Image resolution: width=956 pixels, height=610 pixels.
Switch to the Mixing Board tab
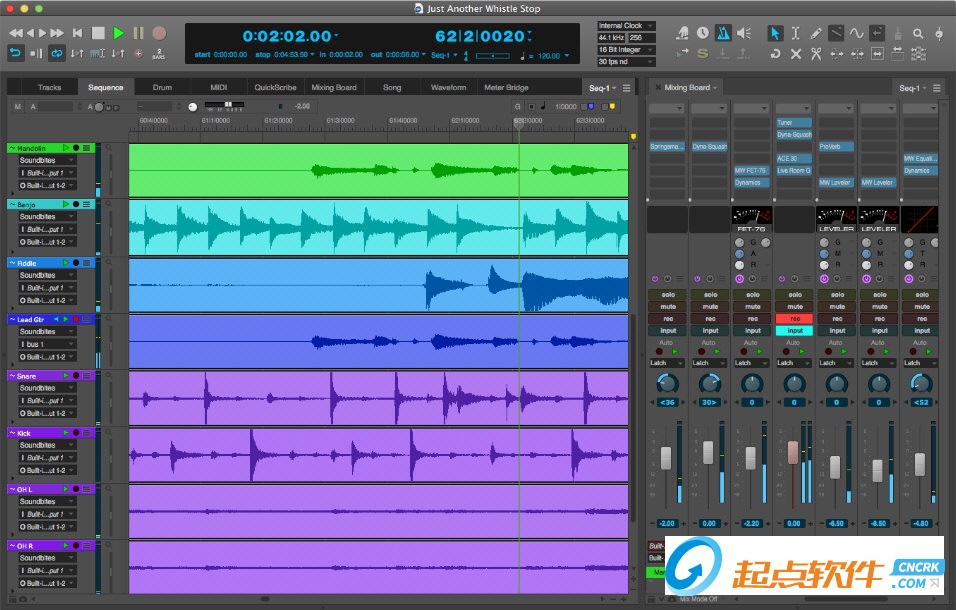334,87
